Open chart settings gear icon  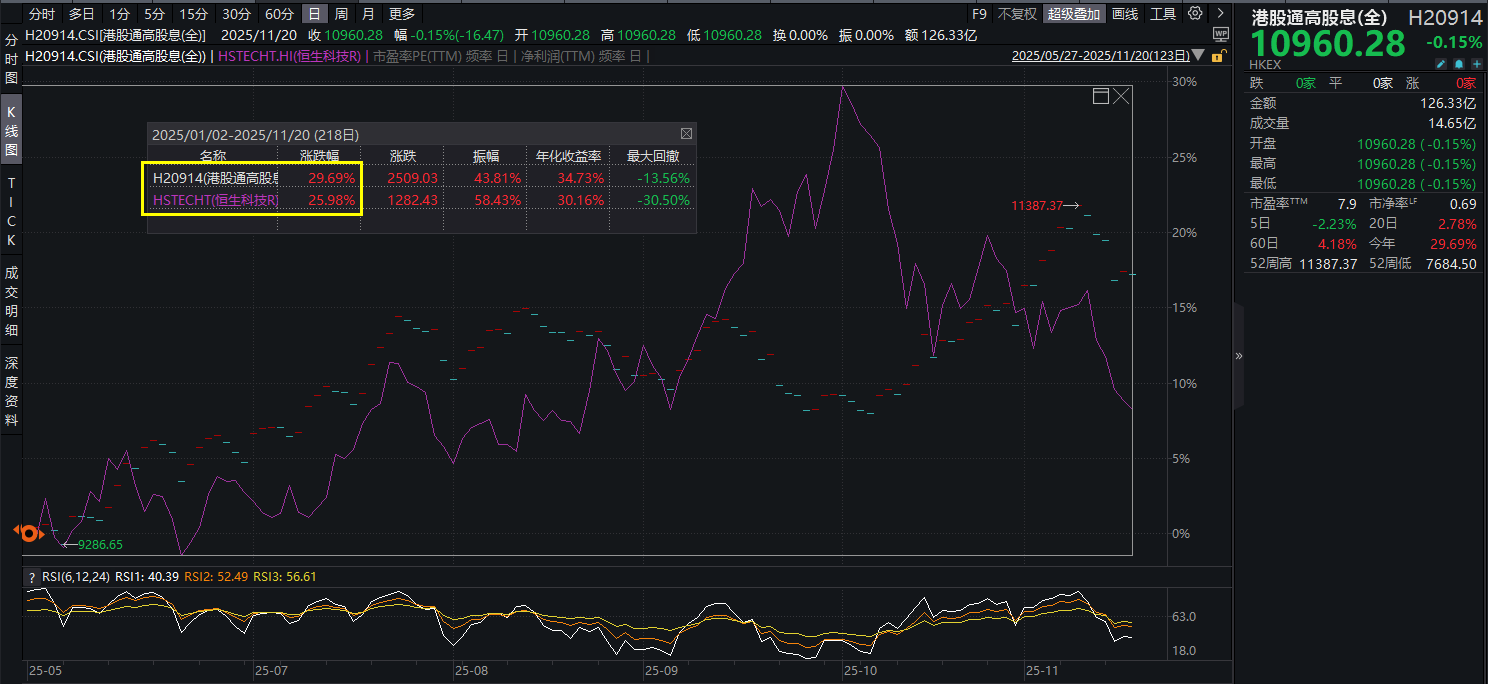point(1194,14)
